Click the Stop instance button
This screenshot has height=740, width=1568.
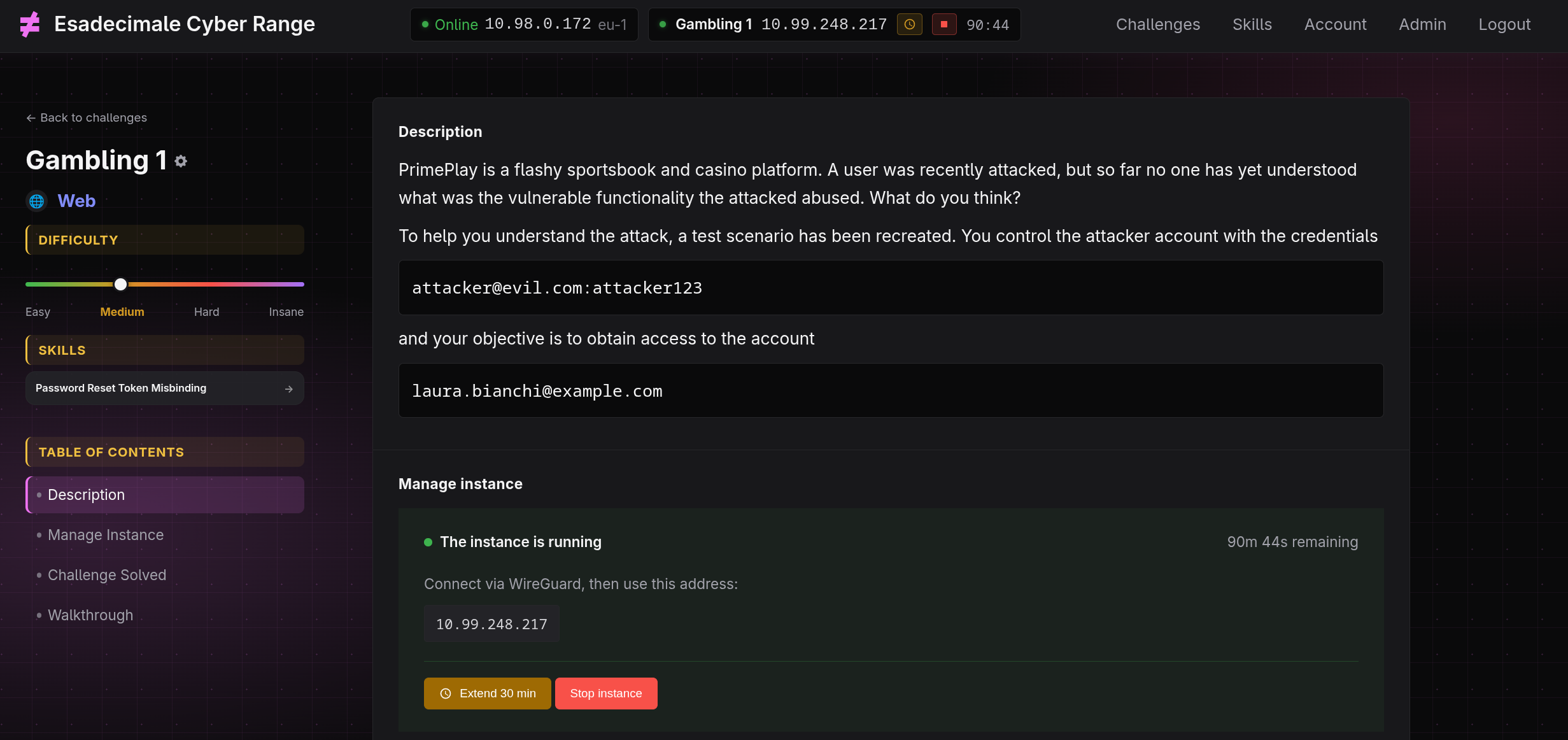606,694
